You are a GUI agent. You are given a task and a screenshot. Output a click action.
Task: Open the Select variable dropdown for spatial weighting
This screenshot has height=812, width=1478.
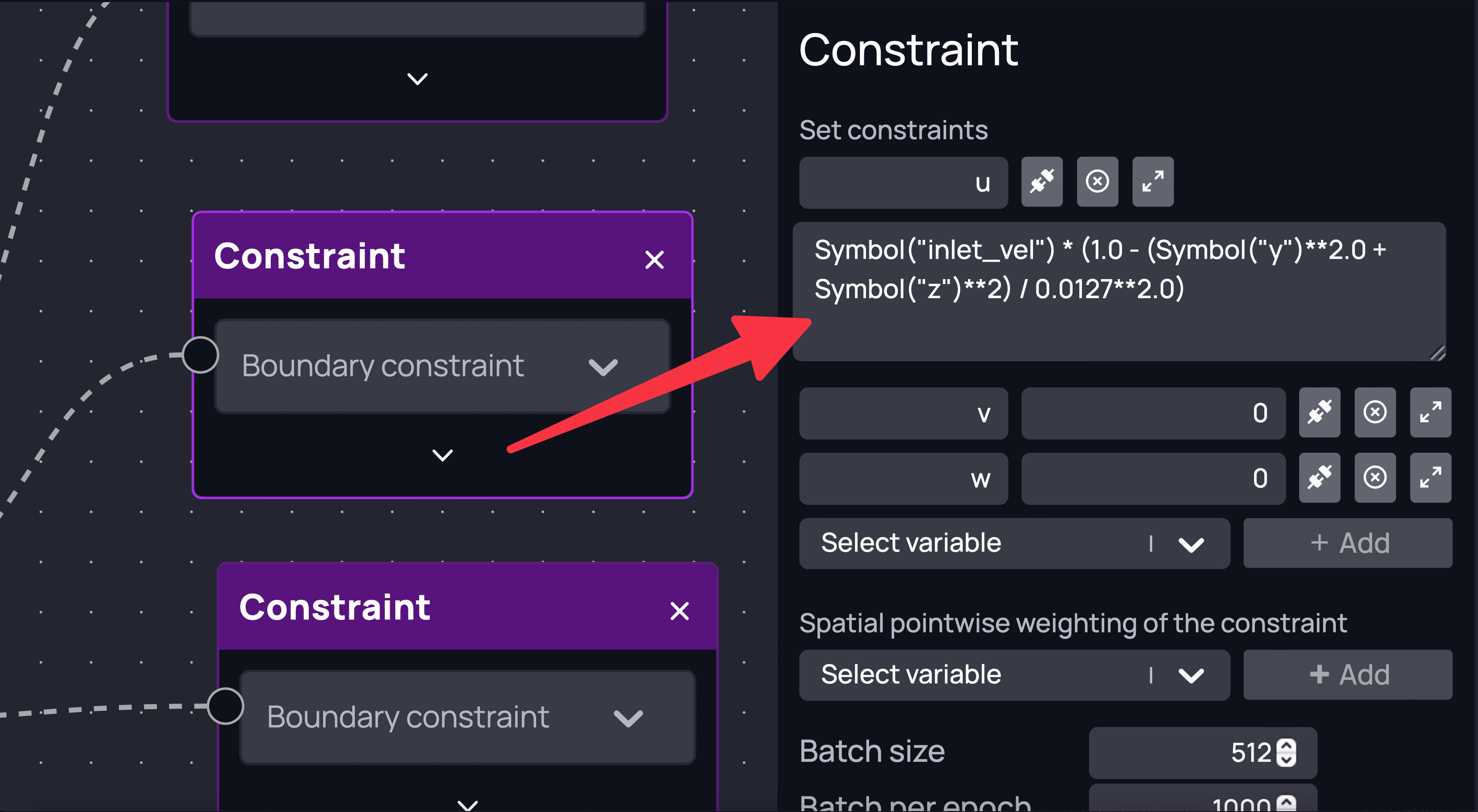click(x=1014, y=675)
